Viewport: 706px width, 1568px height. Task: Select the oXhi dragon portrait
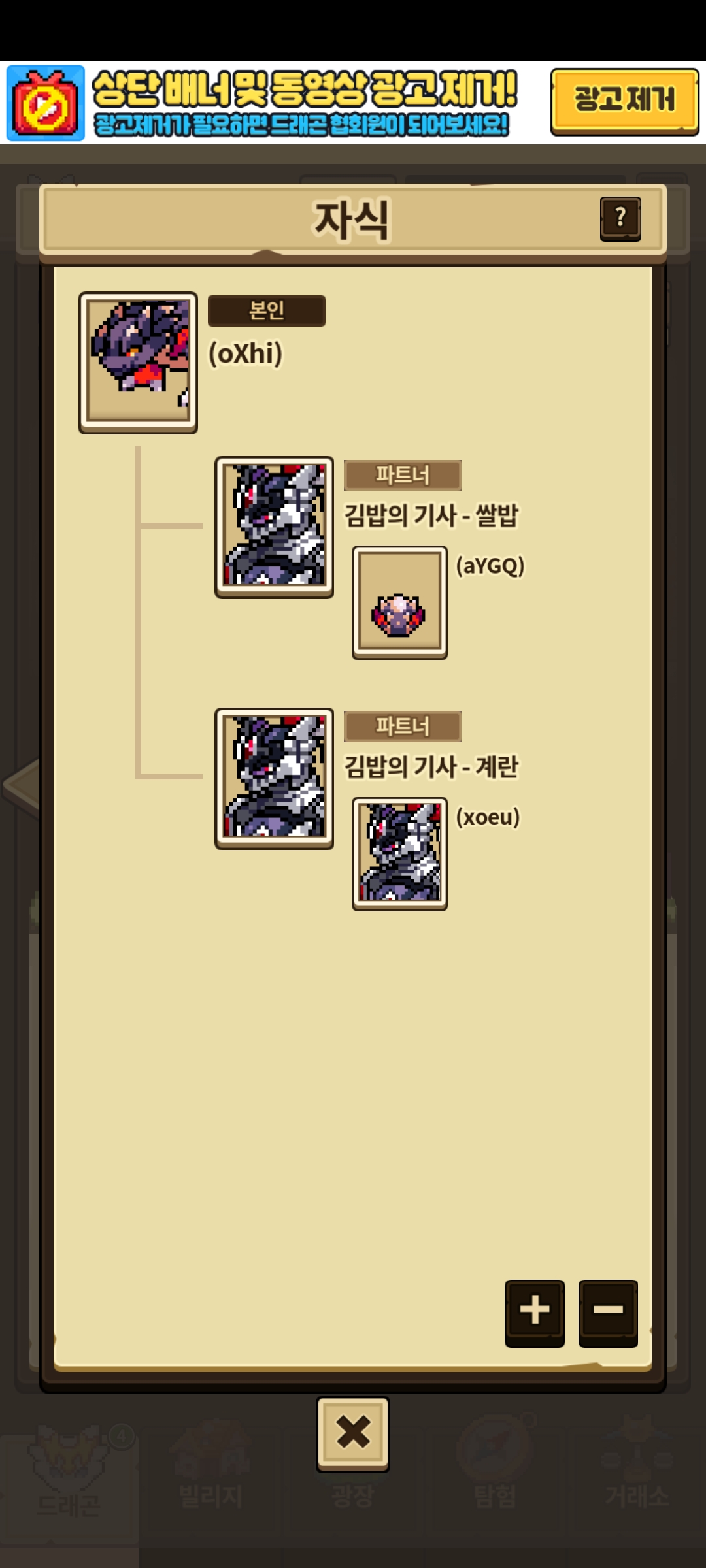pos(138,363)
